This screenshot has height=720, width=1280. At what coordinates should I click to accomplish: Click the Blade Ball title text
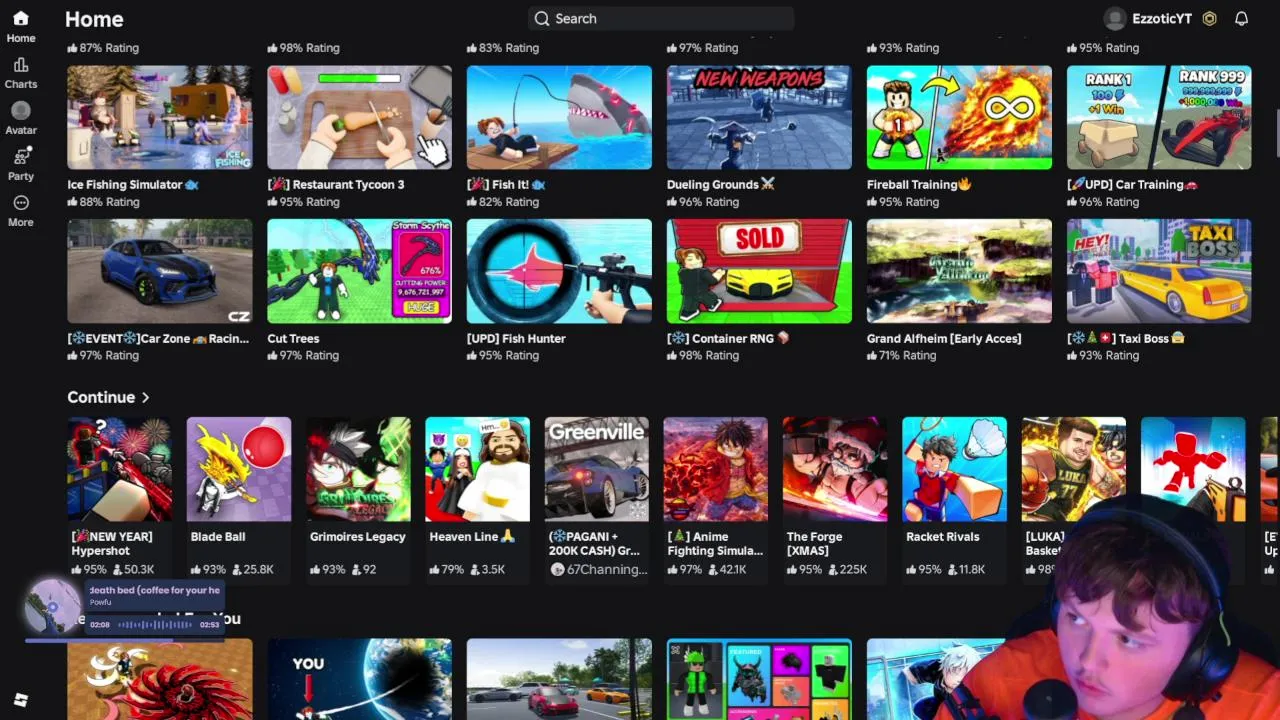tap(218, 537)
